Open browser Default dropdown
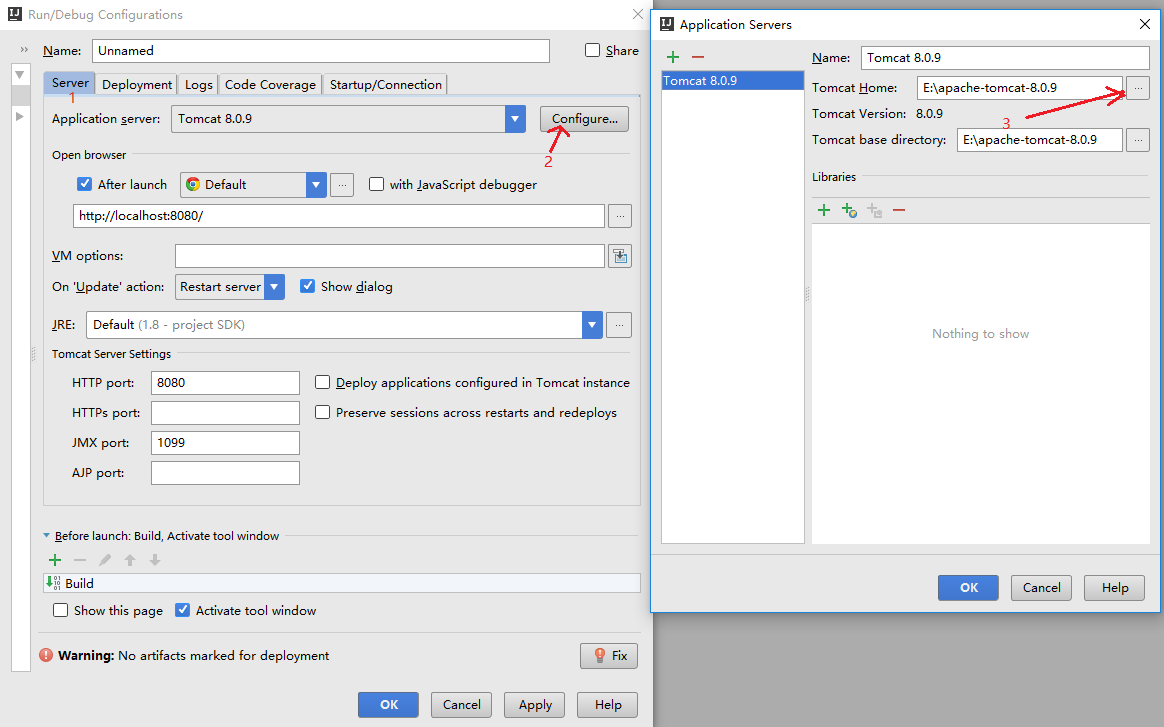 pos(316,185)
